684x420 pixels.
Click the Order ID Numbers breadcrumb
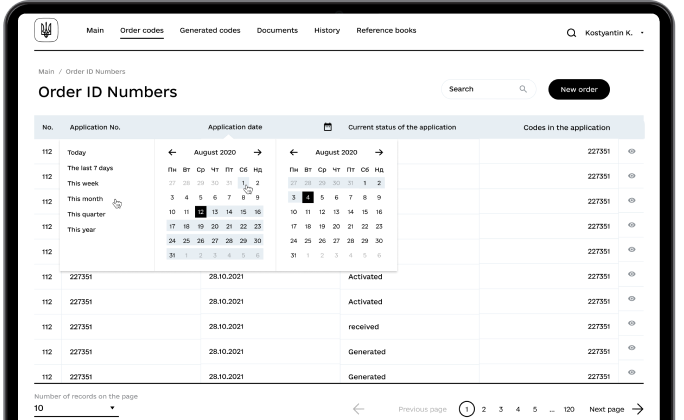pyautogui.click(x=95, y=72)
